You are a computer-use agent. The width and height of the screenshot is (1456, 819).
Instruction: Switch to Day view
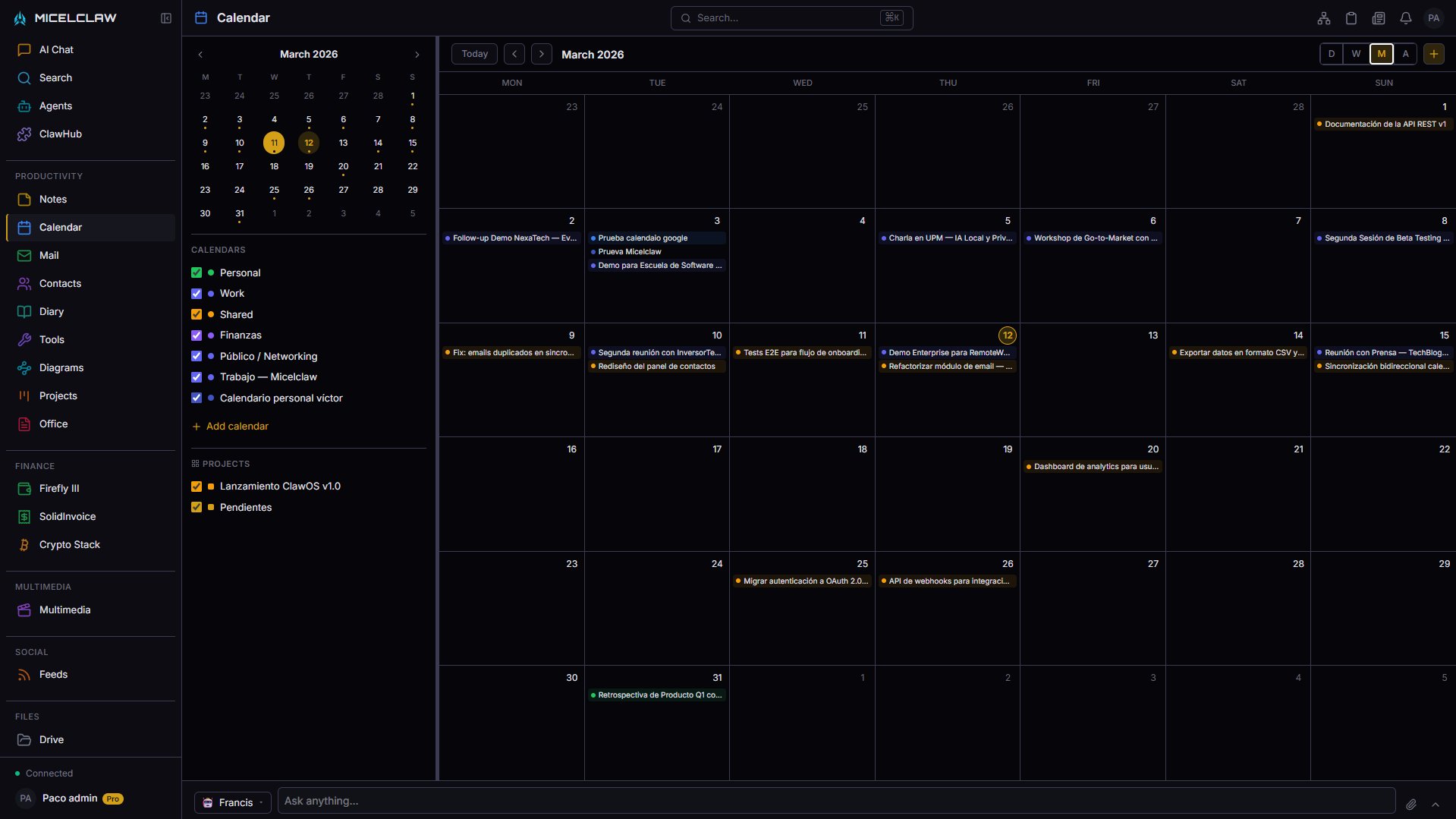1331,54
